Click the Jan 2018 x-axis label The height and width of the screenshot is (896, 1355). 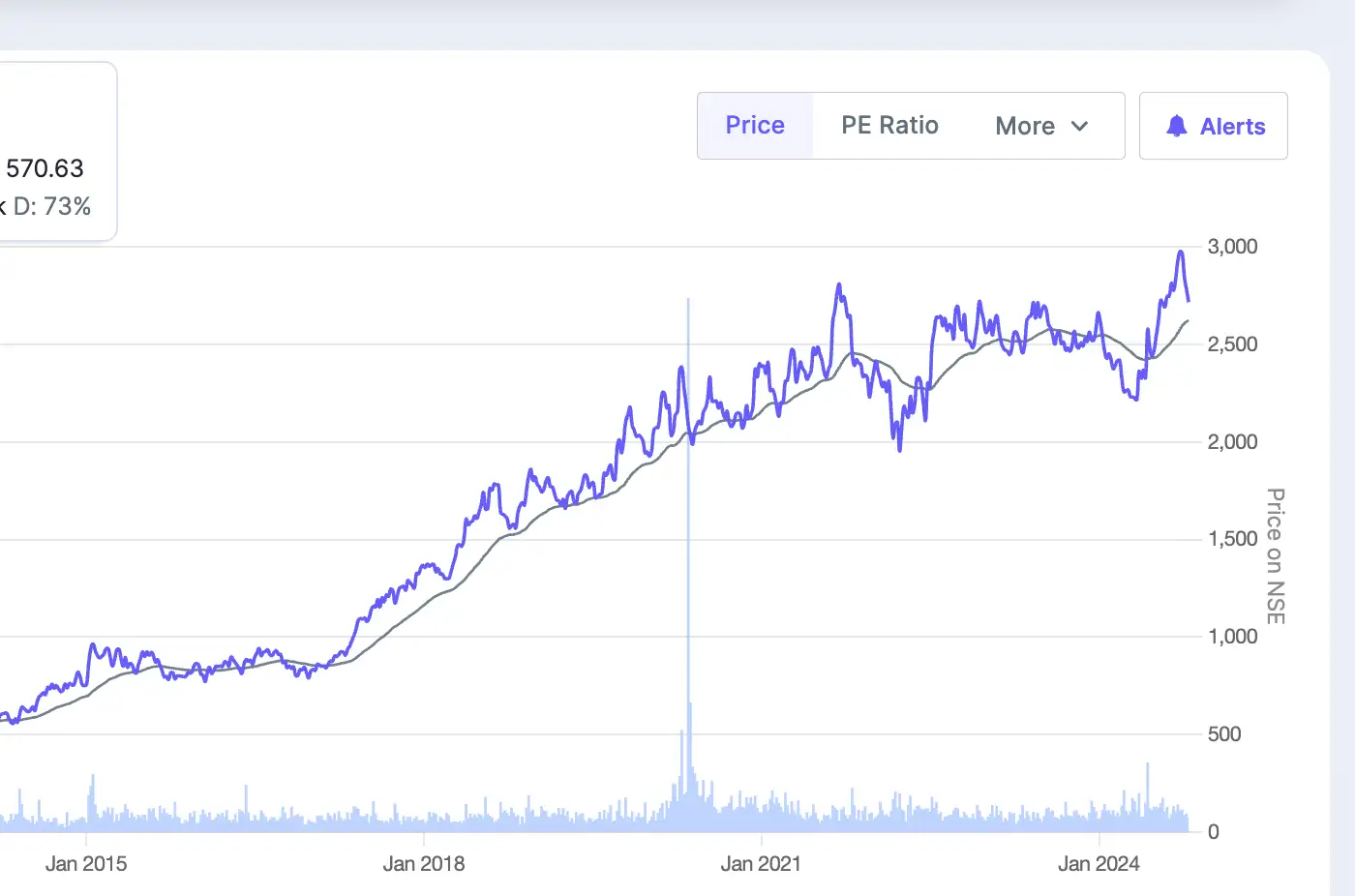point(424,863)
